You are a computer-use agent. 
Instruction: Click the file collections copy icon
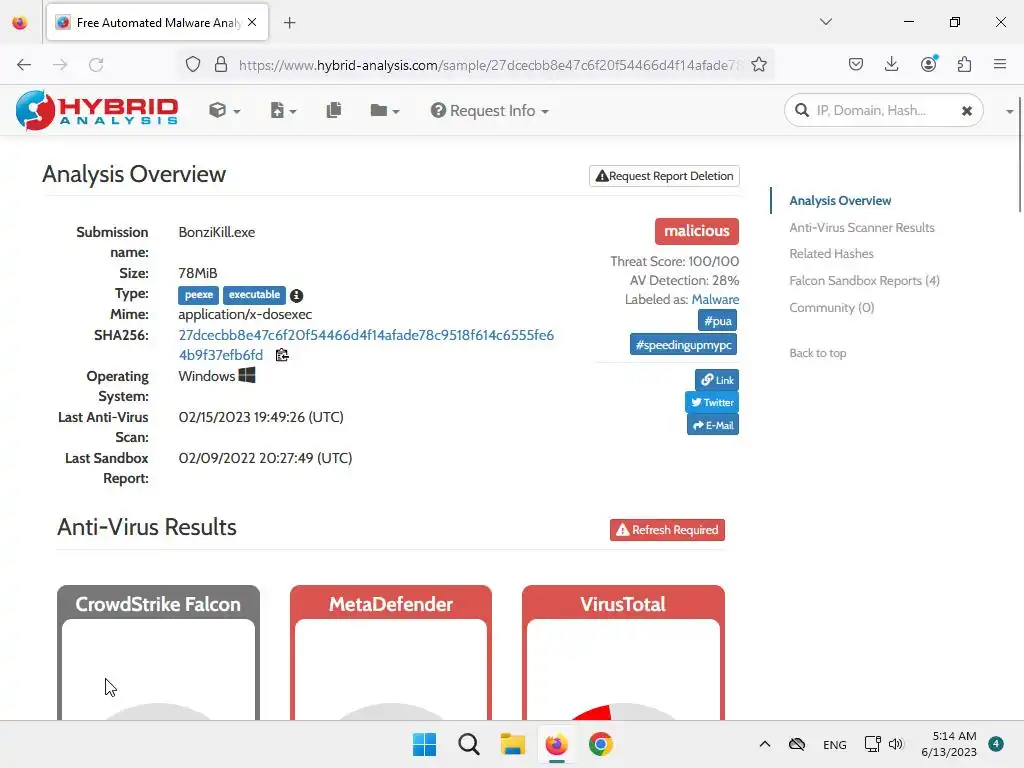point(334,110)
